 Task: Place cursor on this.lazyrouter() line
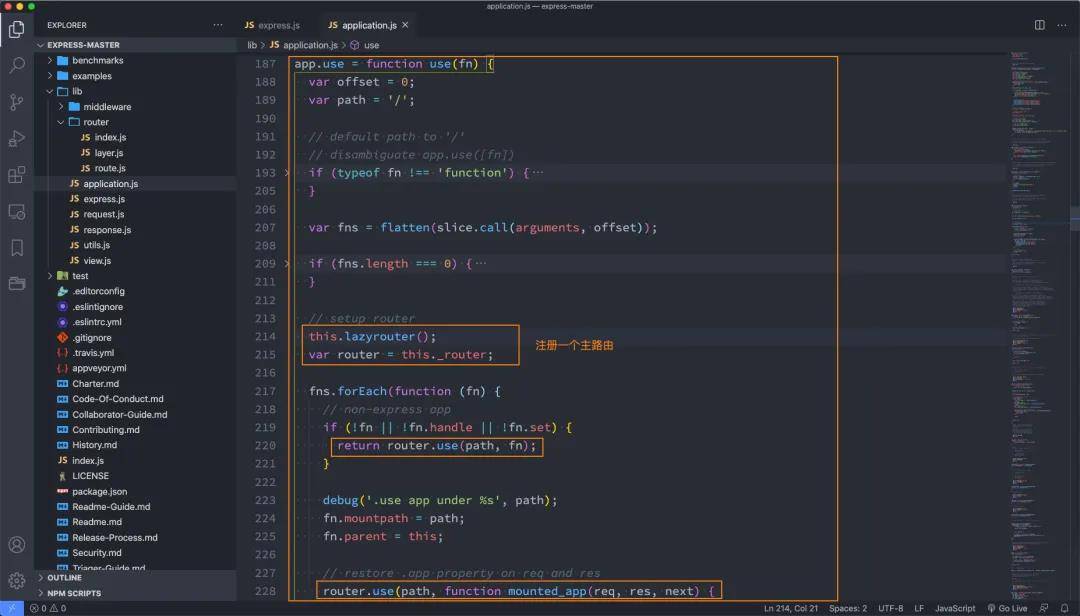click(372, 337)
